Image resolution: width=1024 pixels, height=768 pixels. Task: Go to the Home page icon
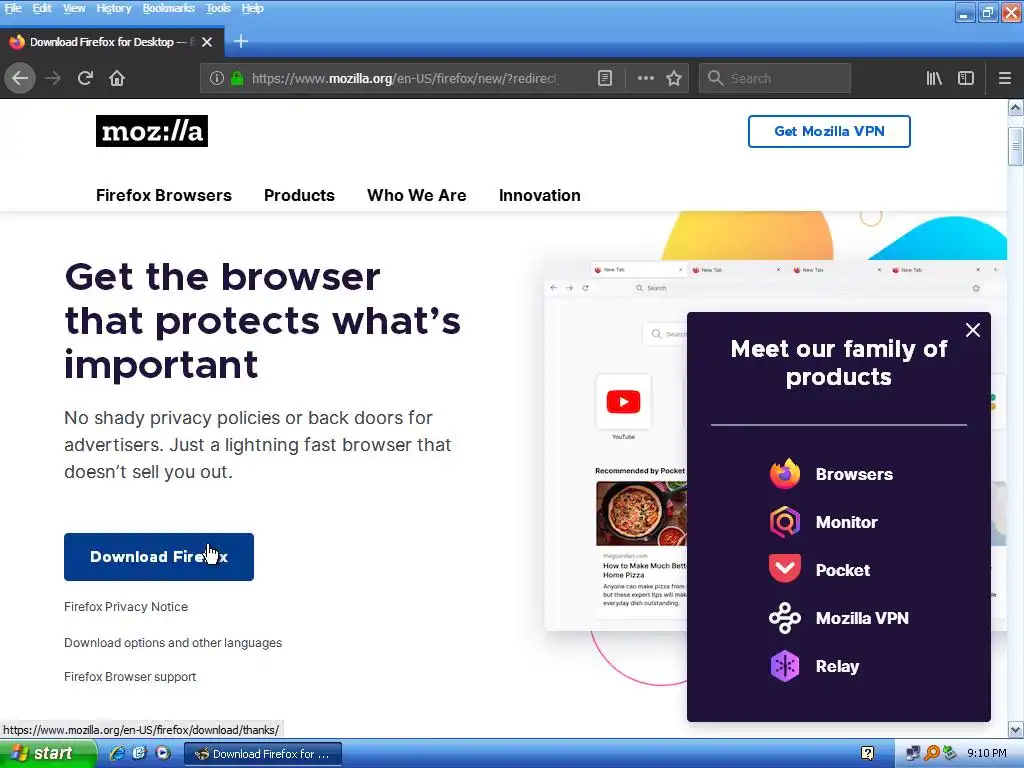[x=117, y=78]
